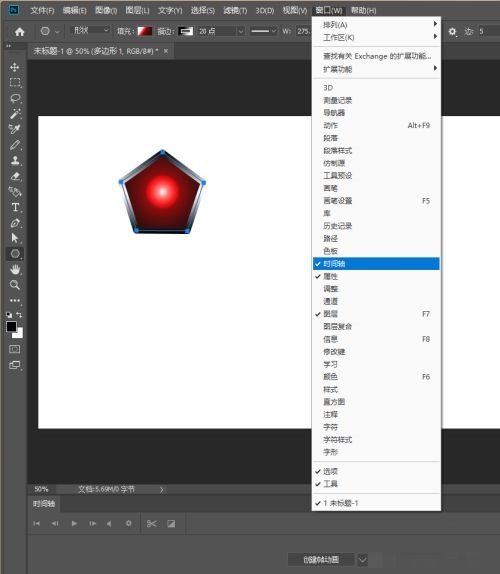500x574 pixels.
Task: Open the 图像(I) menu
Action: [106, 11]
